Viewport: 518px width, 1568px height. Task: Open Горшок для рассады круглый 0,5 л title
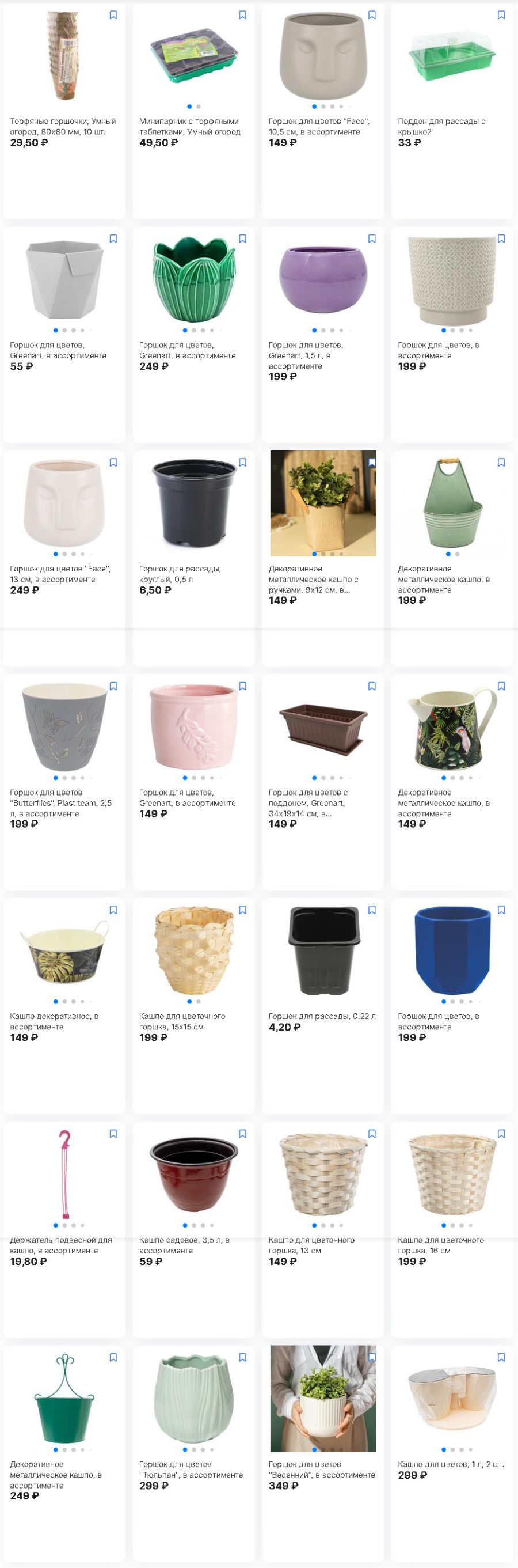point(180,574)
